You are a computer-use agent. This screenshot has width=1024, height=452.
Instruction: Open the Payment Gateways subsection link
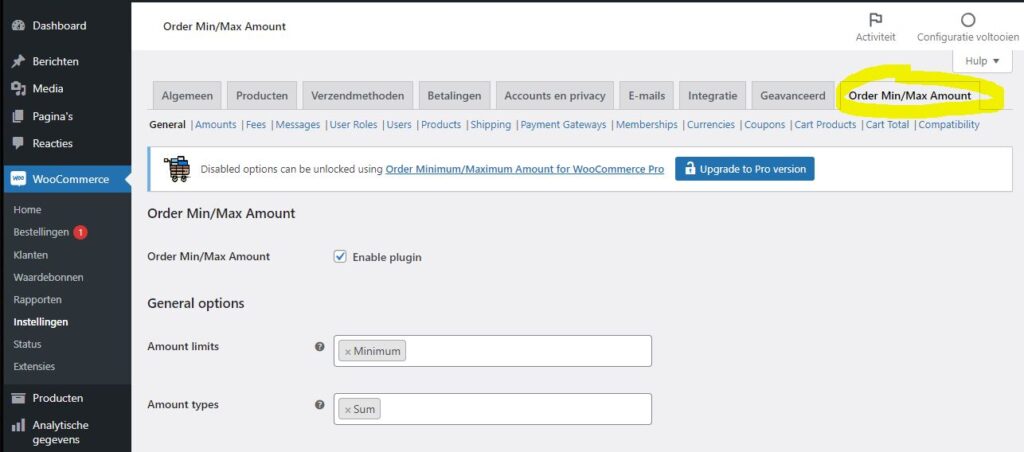click(563, 125)
